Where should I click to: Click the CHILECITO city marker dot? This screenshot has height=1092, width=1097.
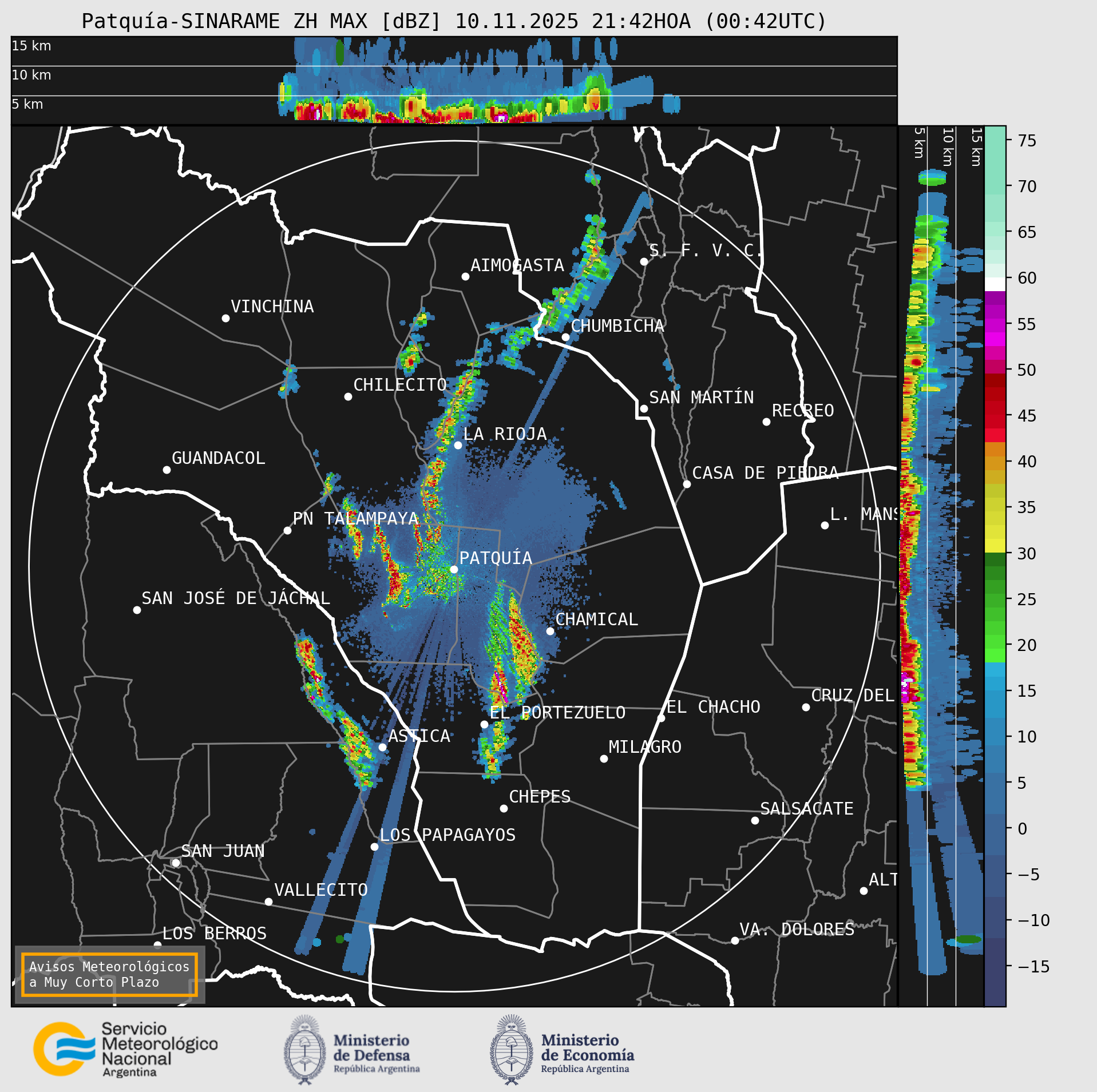348,396
